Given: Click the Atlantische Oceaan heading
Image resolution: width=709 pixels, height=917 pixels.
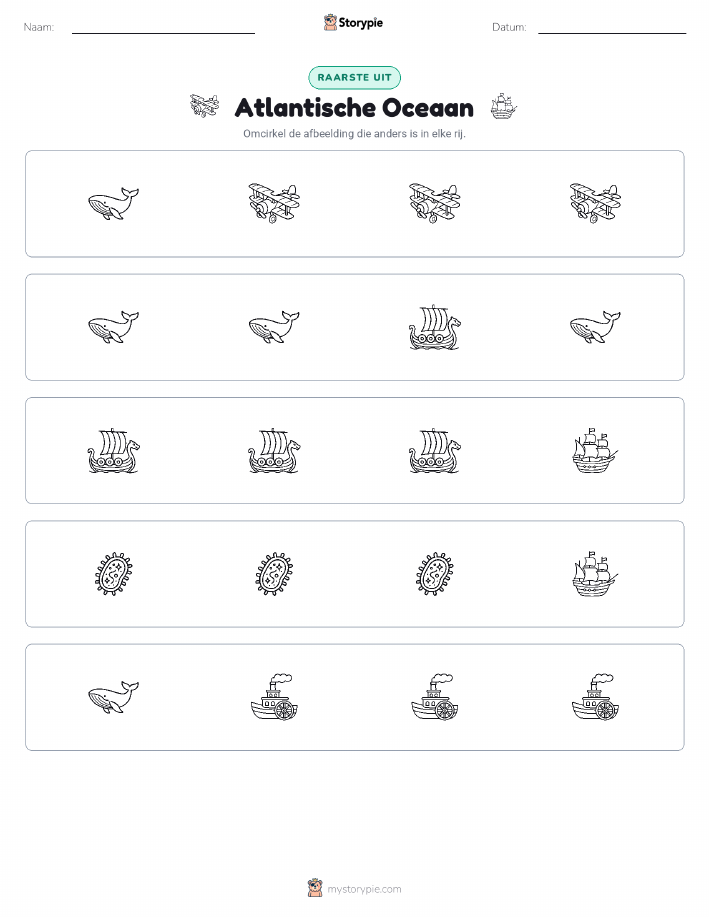Looking at the screenshot, I should tap(354, 108).
